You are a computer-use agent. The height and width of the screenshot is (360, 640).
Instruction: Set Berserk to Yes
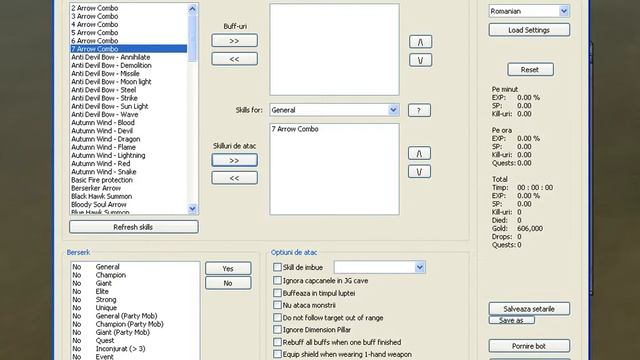228,269
